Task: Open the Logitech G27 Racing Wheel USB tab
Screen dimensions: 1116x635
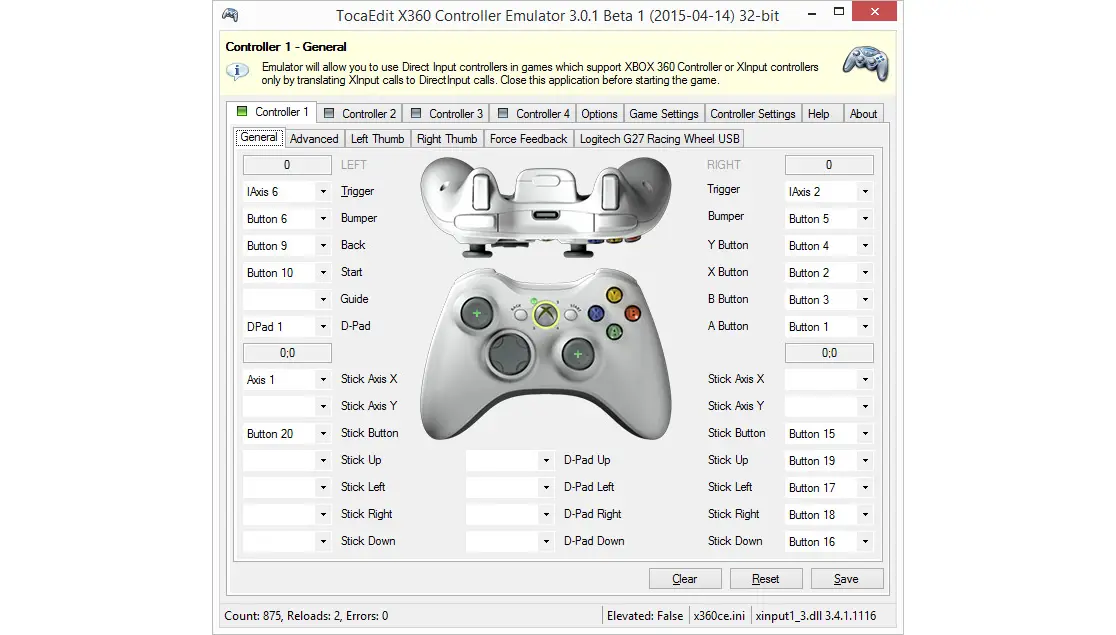Action: point(659,139)
